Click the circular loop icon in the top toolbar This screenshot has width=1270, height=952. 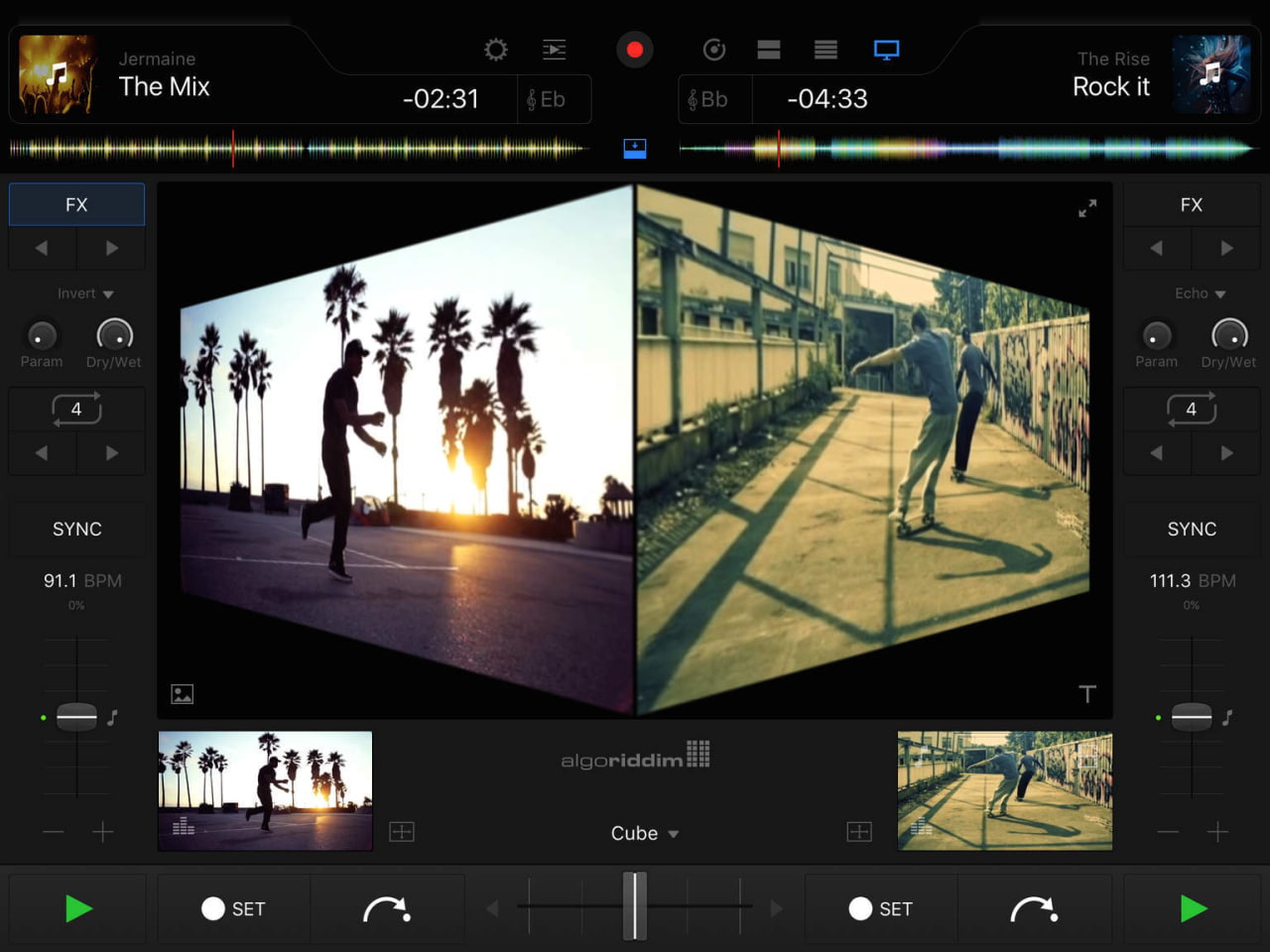(x=712, y=49)
